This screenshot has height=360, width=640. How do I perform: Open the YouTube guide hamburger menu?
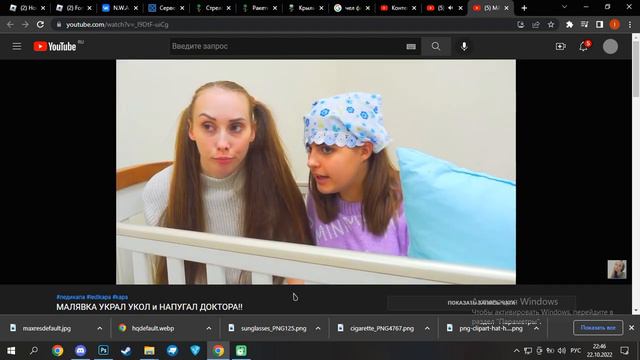[x=17, y=47]
